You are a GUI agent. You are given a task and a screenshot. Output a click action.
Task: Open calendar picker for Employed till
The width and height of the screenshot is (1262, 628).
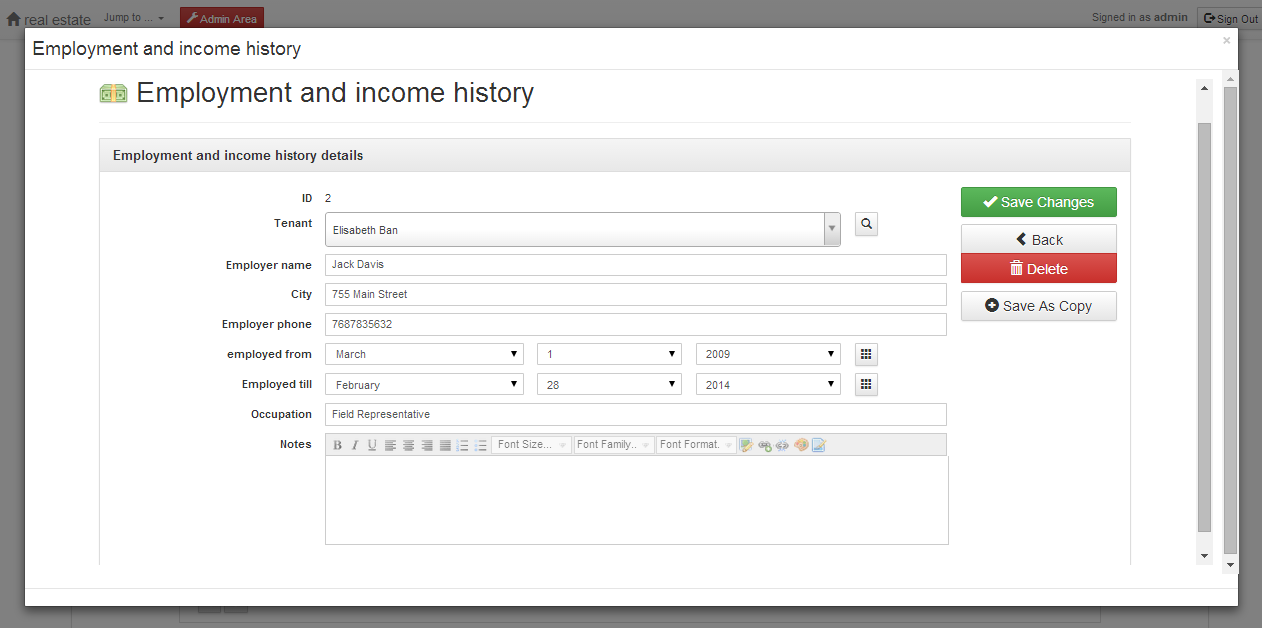click(x=866, y=384)
